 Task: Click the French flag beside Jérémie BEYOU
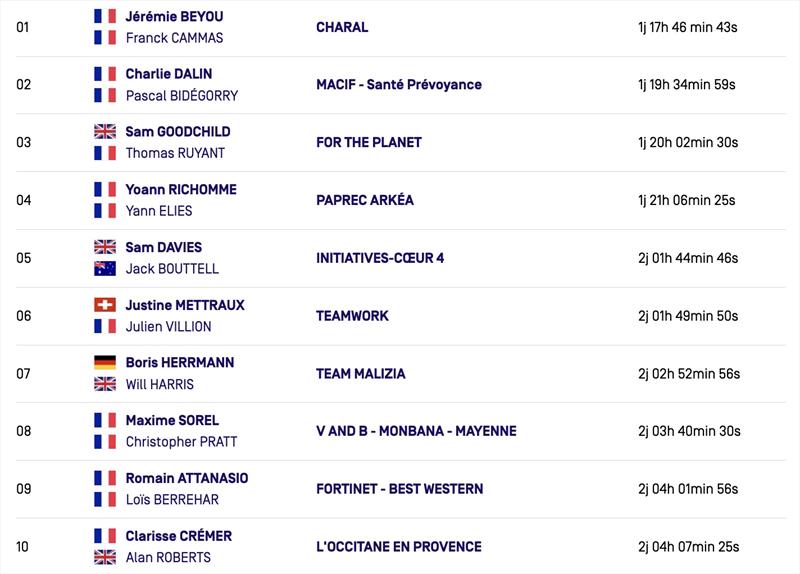[x=105, y=16]
